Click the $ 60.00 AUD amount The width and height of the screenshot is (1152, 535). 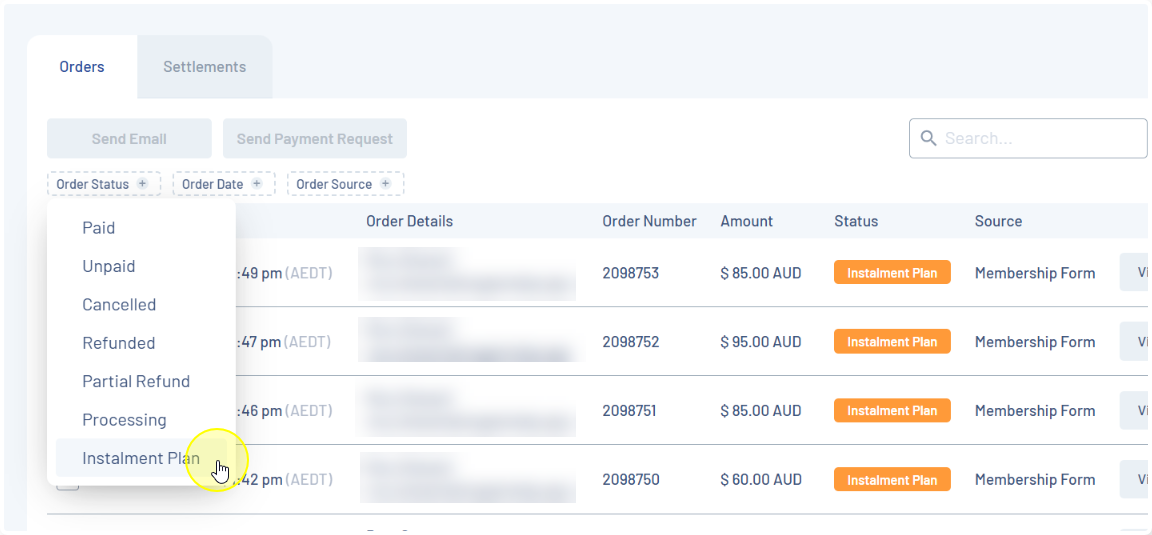760,480
